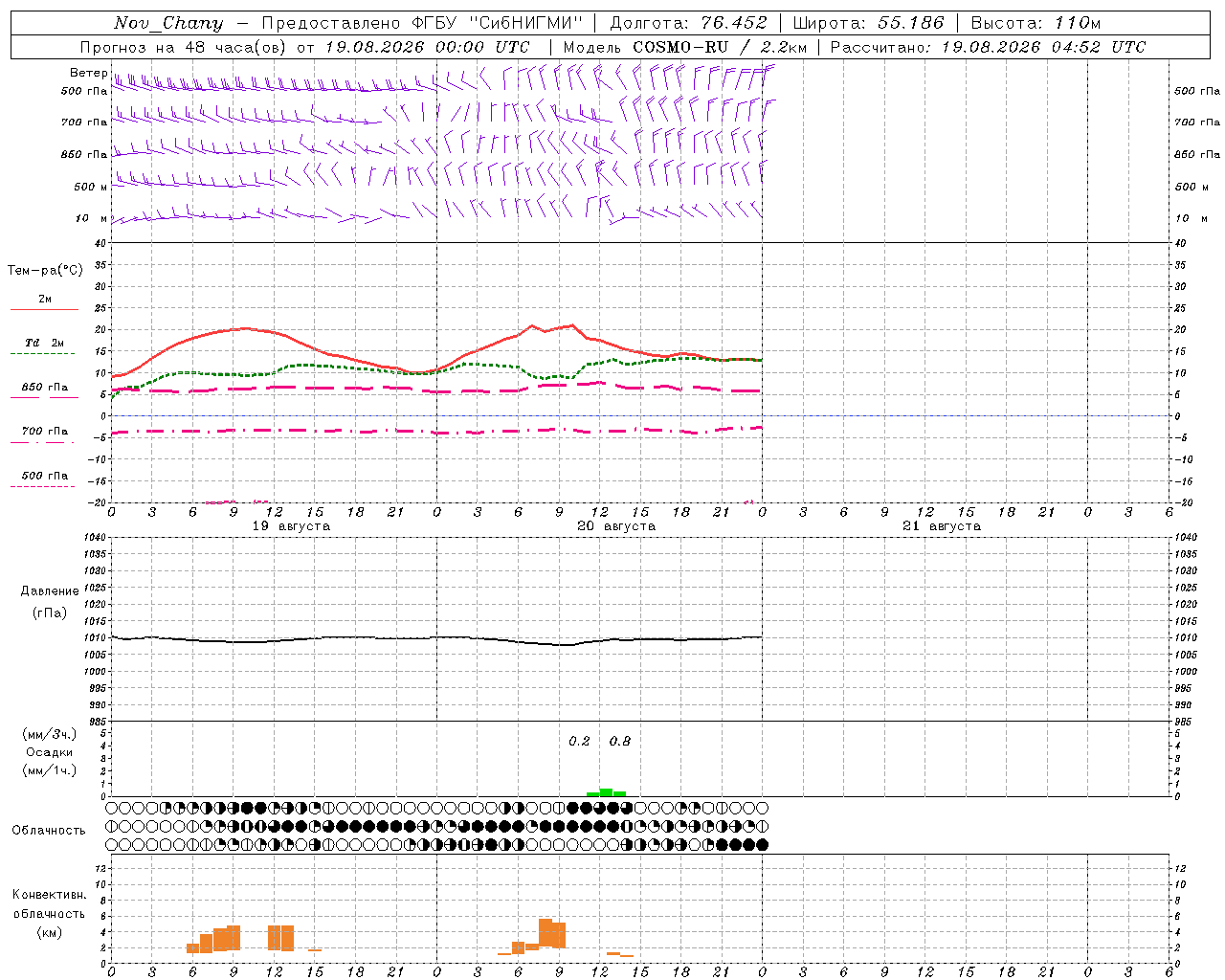The width and height of the screenshot is (1225, 980).
Task: Click the Давление (гПа) axis label
Action: pyautogui.click(x=50, y=602)
